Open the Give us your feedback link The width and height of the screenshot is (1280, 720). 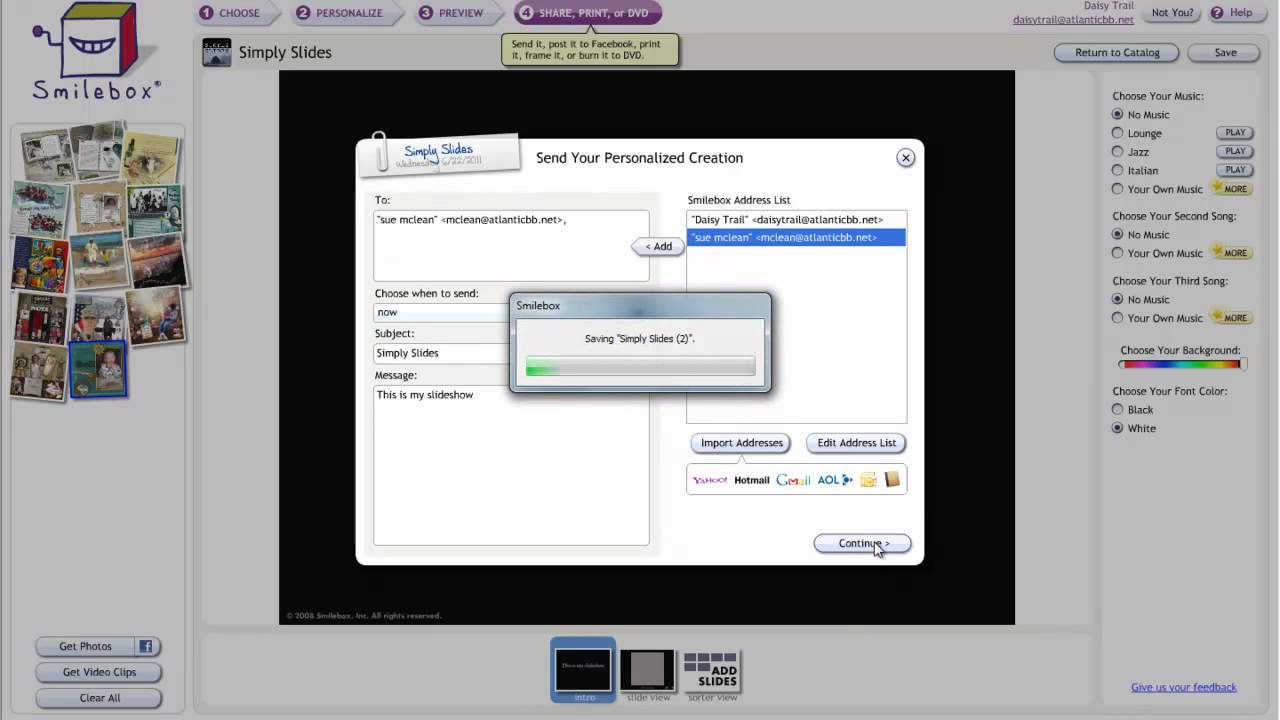1184,687
